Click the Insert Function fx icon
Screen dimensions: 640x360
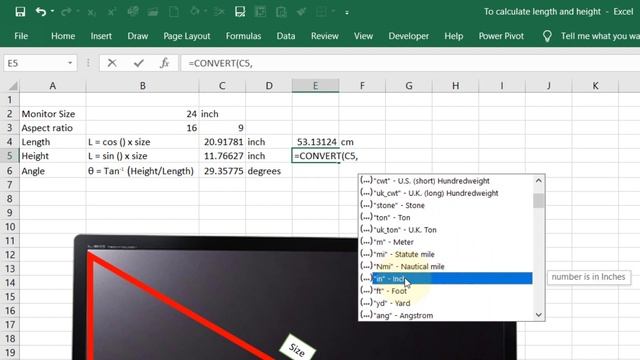tap(164, 63)
